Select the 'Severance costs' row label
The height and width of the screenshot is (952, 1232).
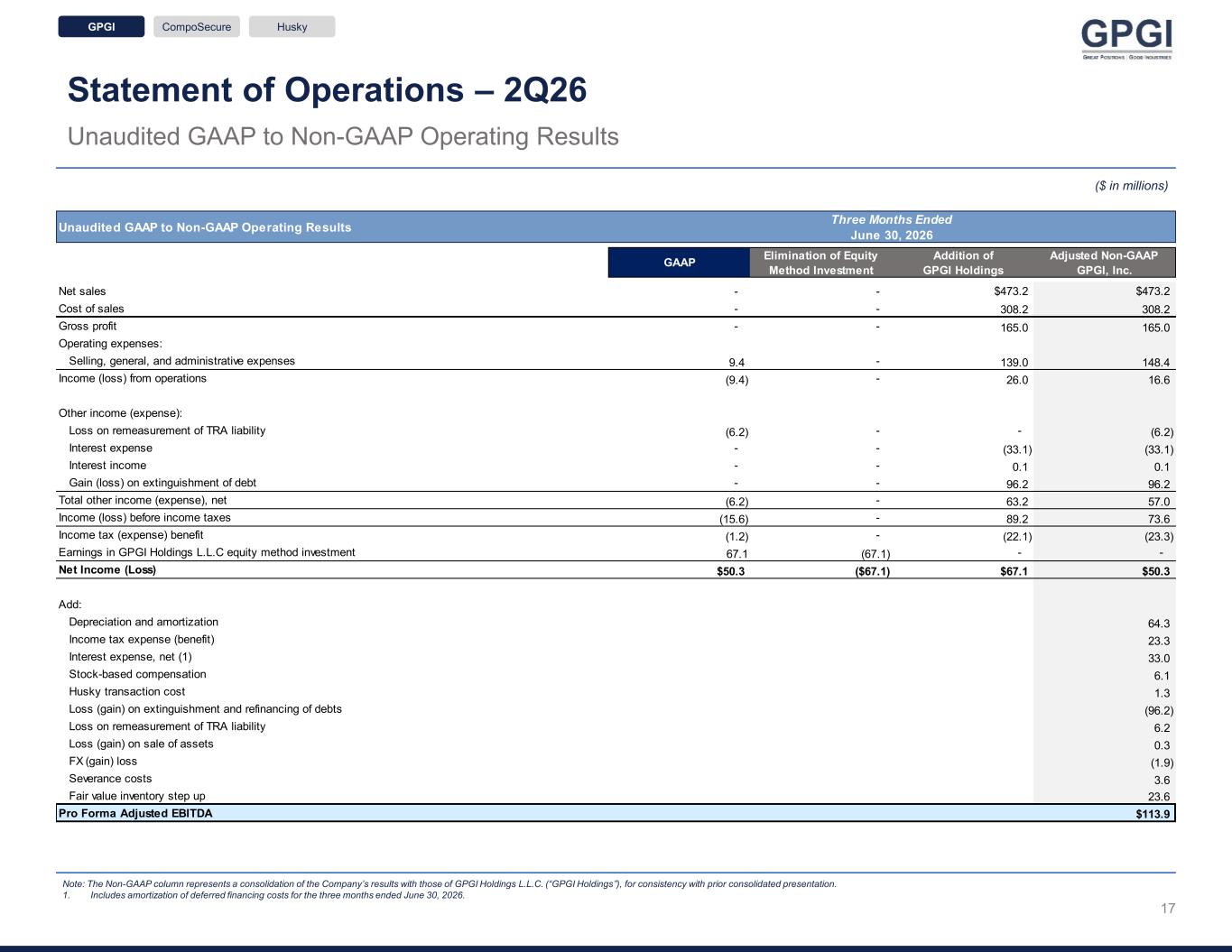coord(110,779)
